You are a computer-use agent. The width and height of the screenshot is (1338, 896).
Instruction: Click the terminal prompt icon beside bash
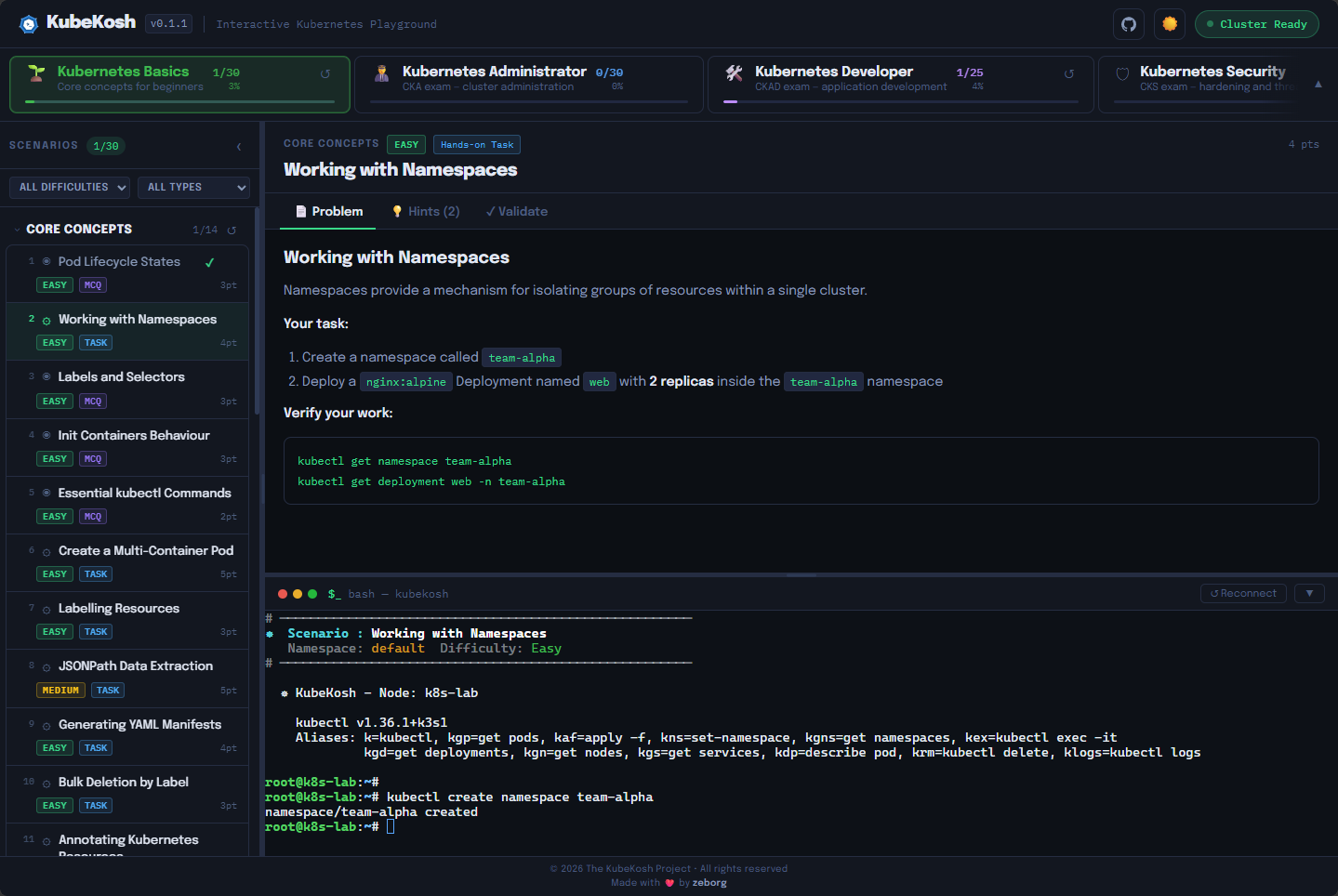tap(334, 594)
